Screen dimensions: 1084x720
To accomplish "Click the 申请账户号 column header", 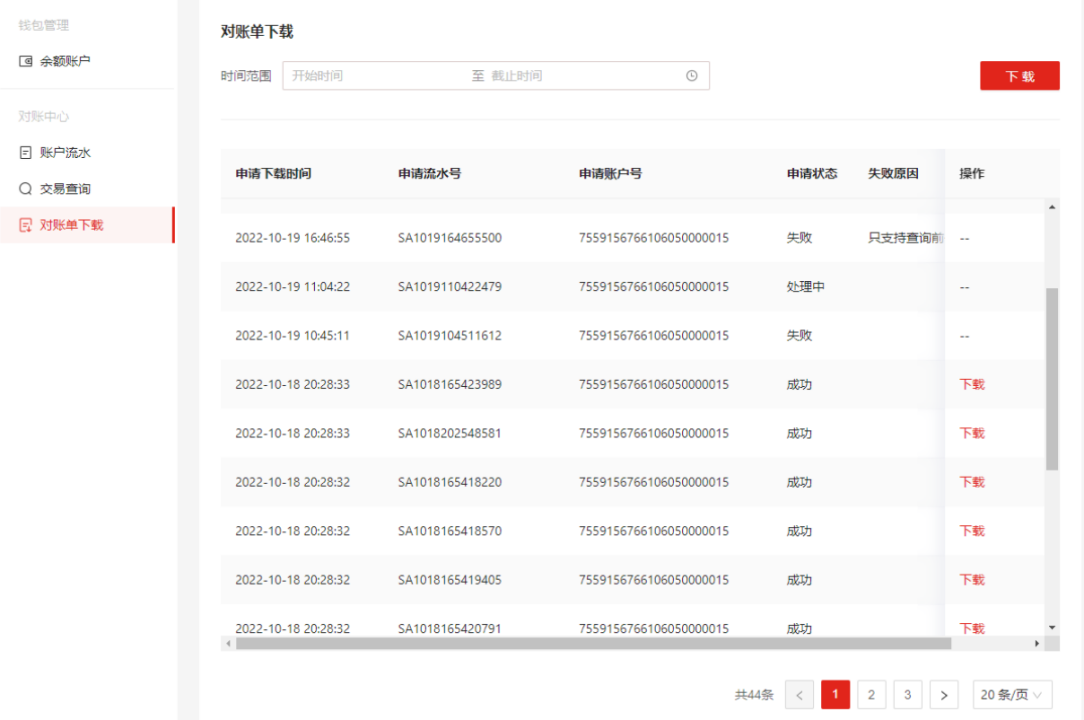I will coord(610,173).
